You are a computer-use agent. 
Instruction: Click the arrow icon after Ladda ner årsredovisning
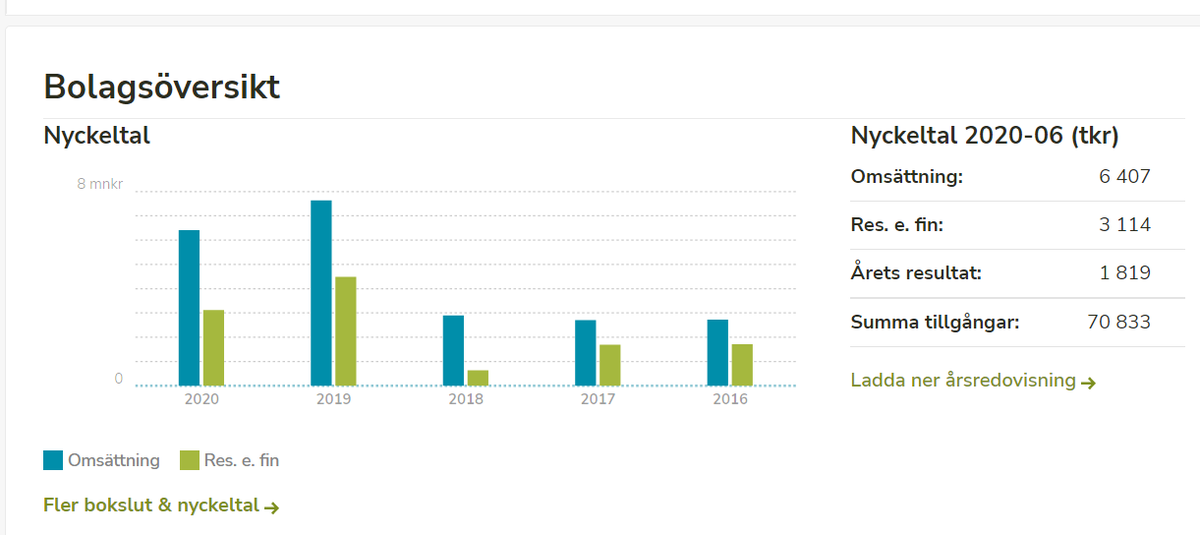coord(1089,382)
